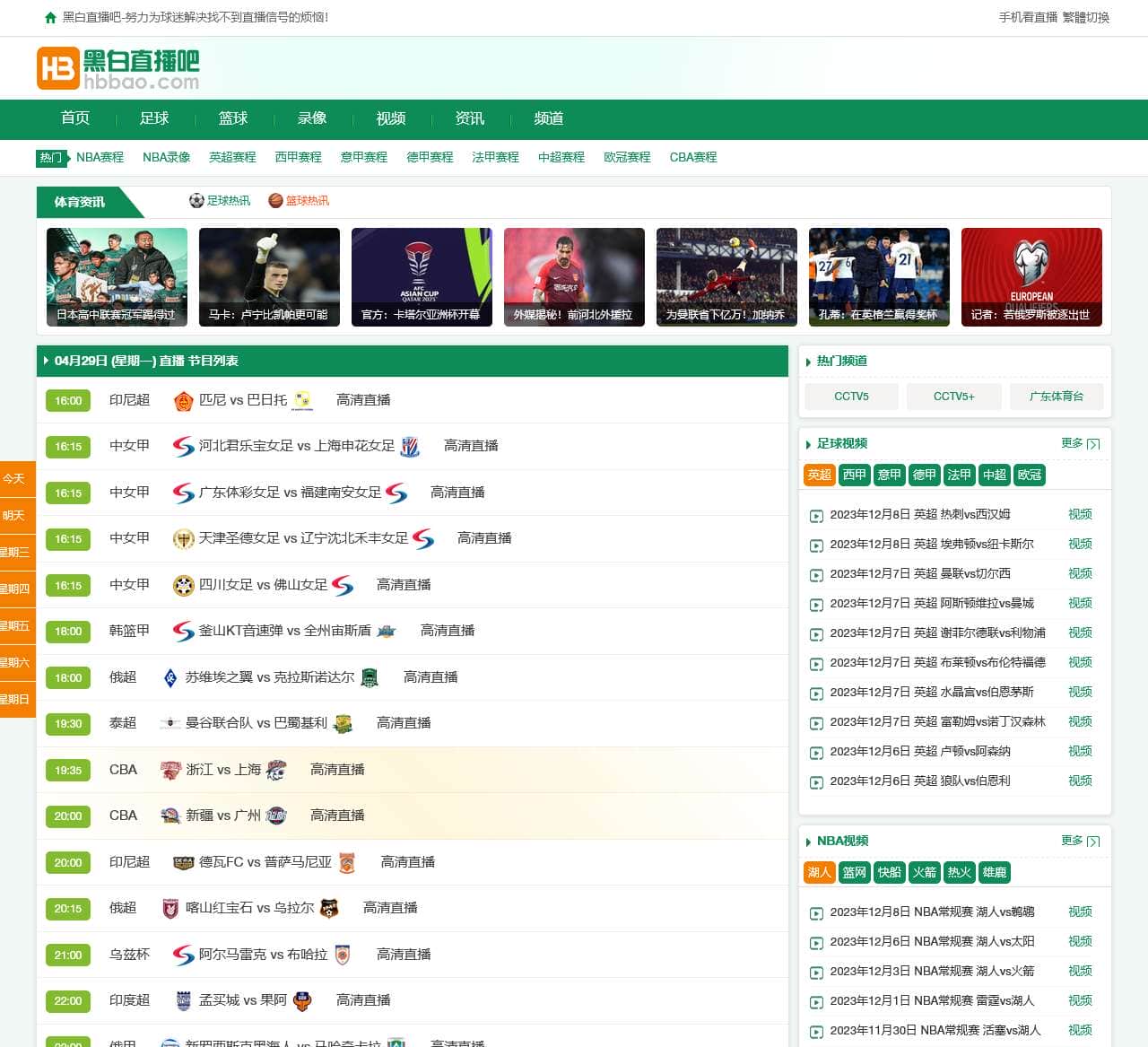Open the 卡塔尔亚洲杯开幕 news thumbnail
1148x1047 pixels.
pos(422,277)
